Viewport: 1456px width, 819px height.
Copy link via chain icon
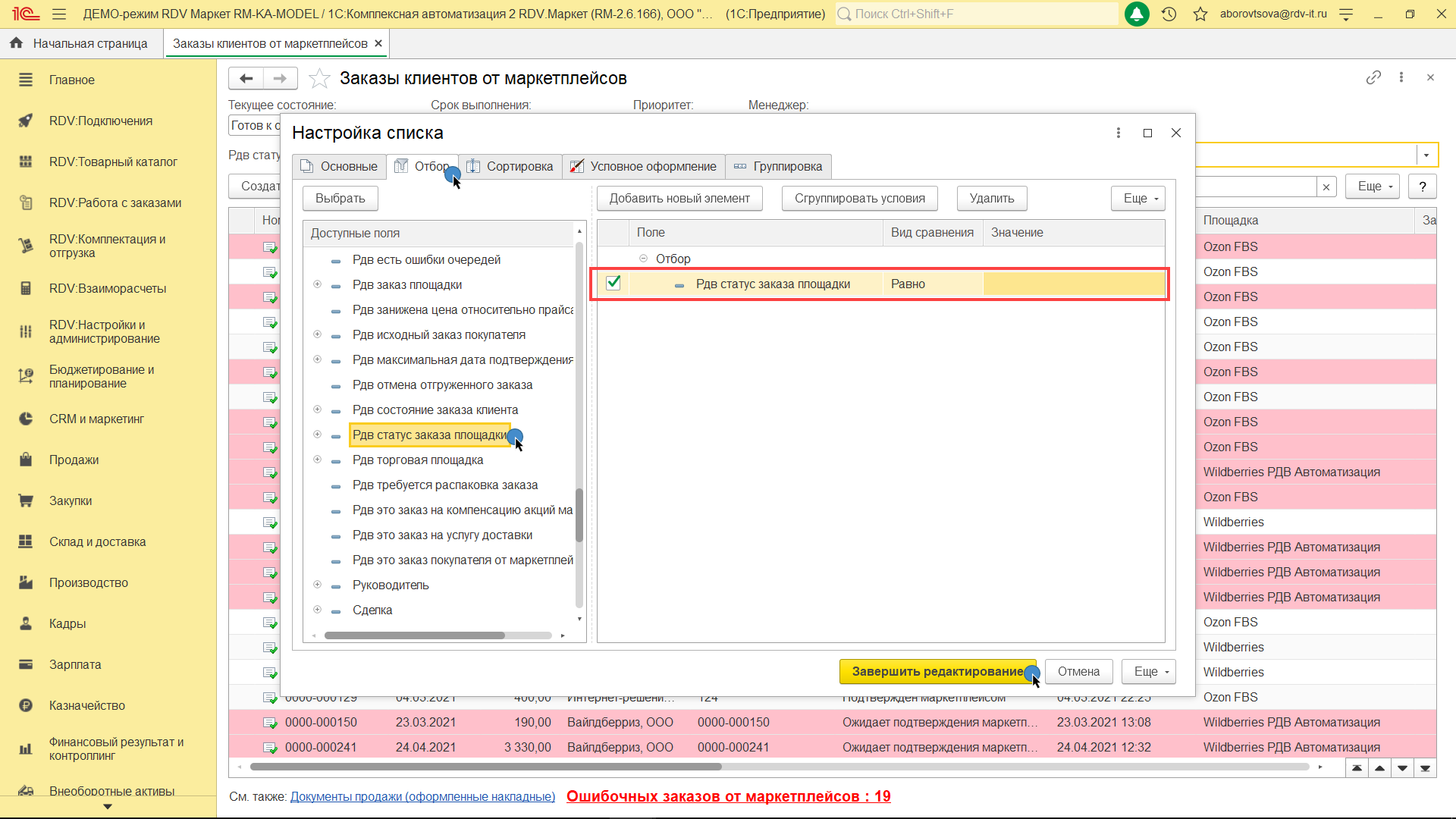click(x=1373, y=77)
